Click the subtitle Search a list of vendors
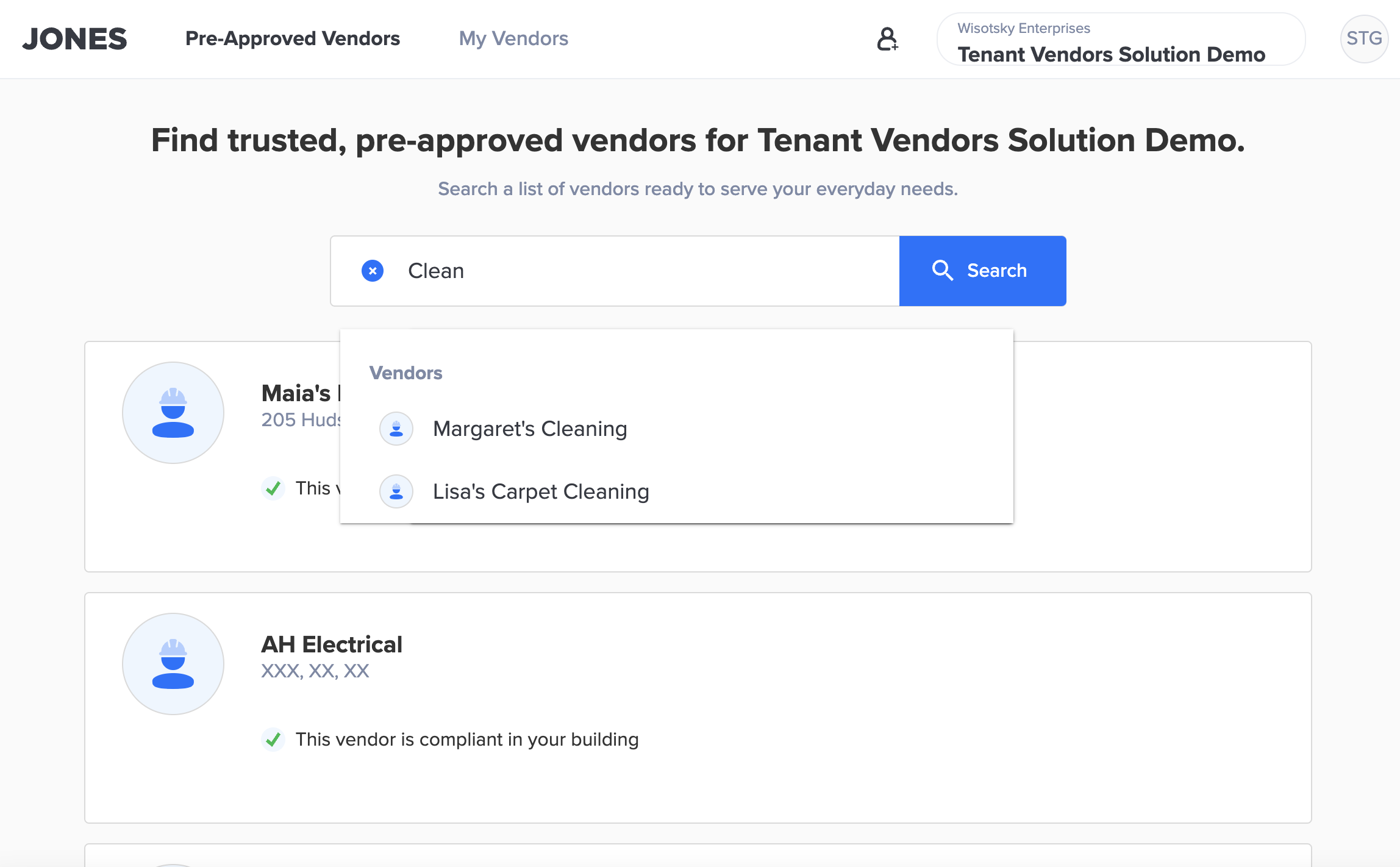Viewport: 1400px width, 867px height. click(698, 189)
